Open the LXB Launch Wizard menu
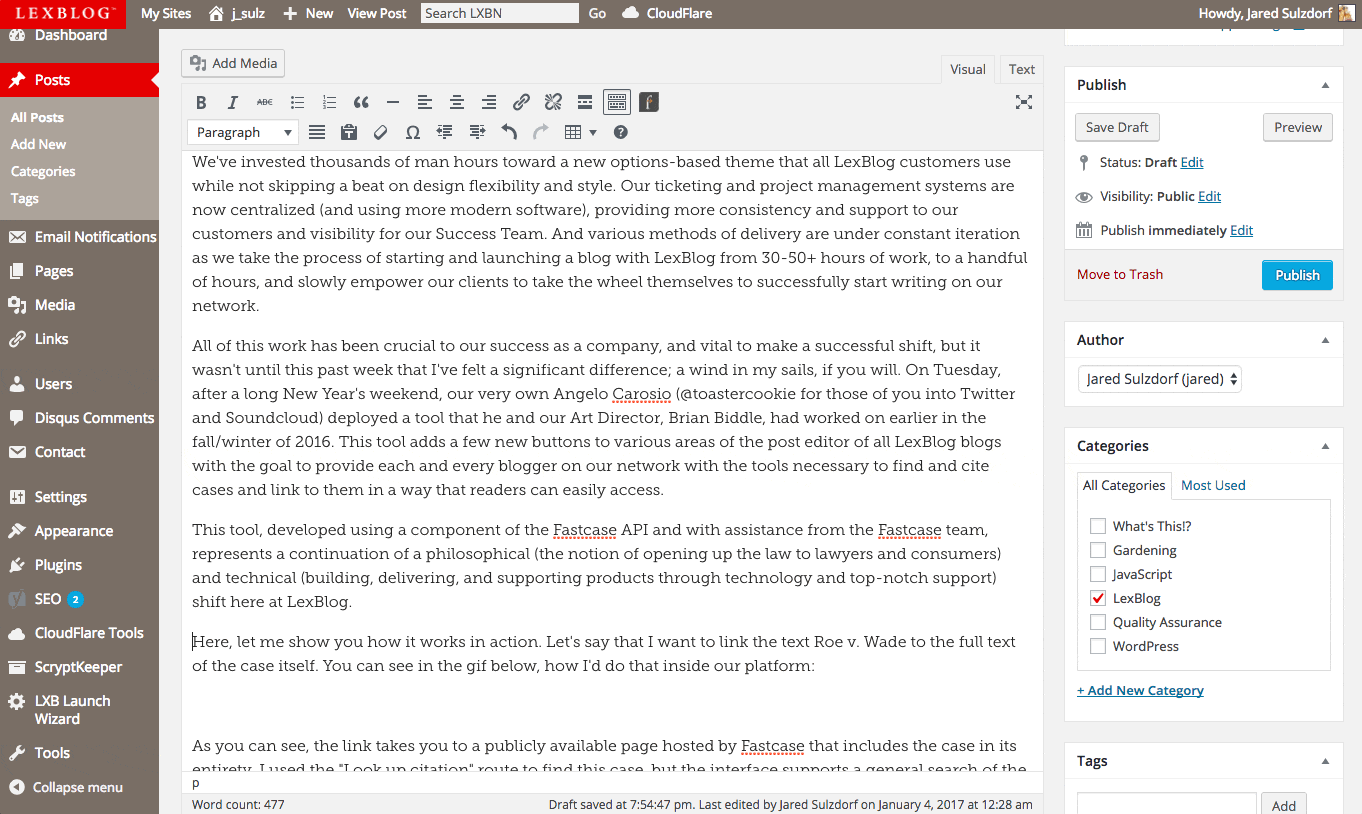1362x814 pixels. (79, 710)
